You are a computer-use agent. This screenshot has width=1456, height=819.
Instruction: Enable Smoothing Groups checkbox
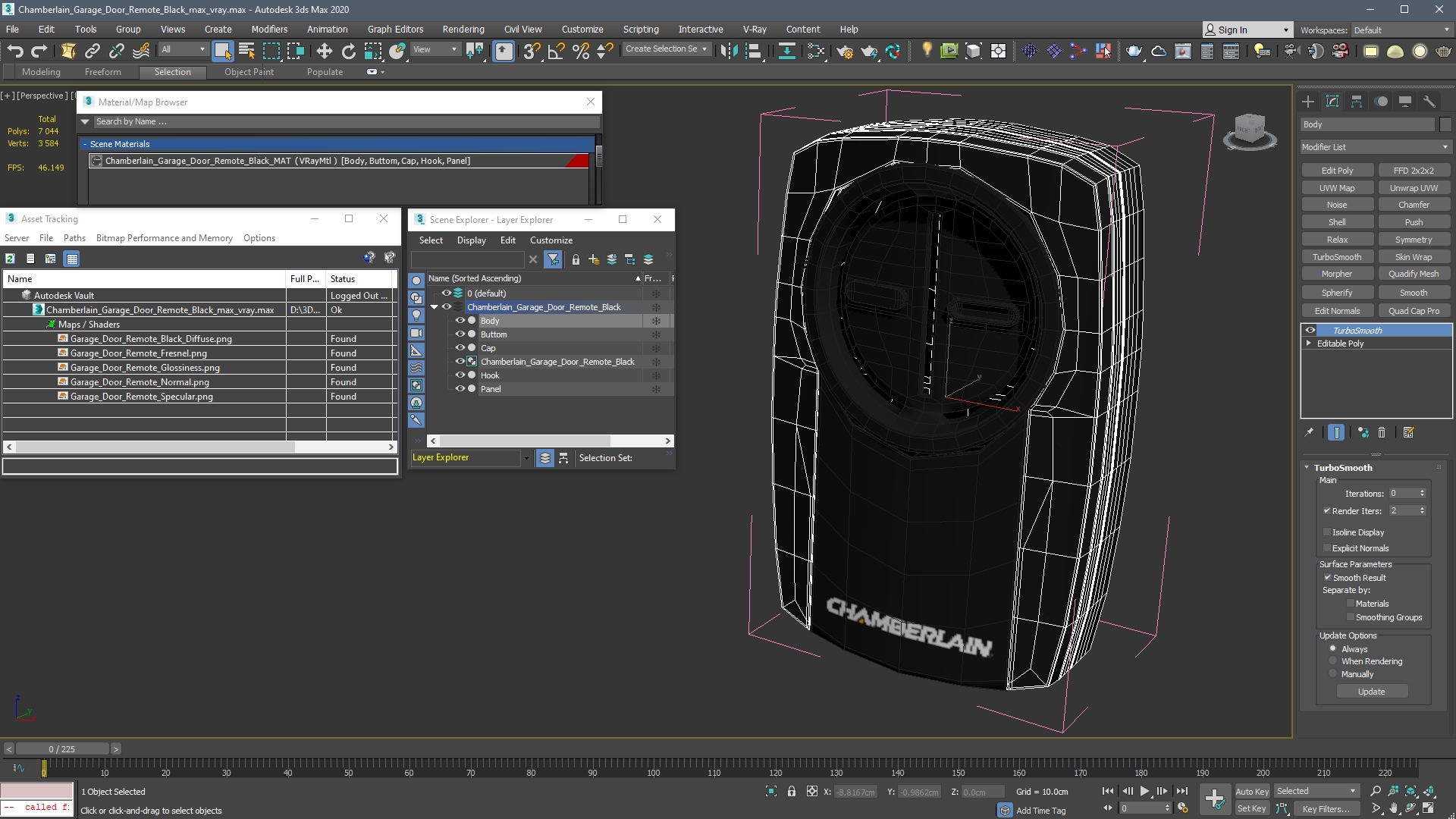[1351, 617]
